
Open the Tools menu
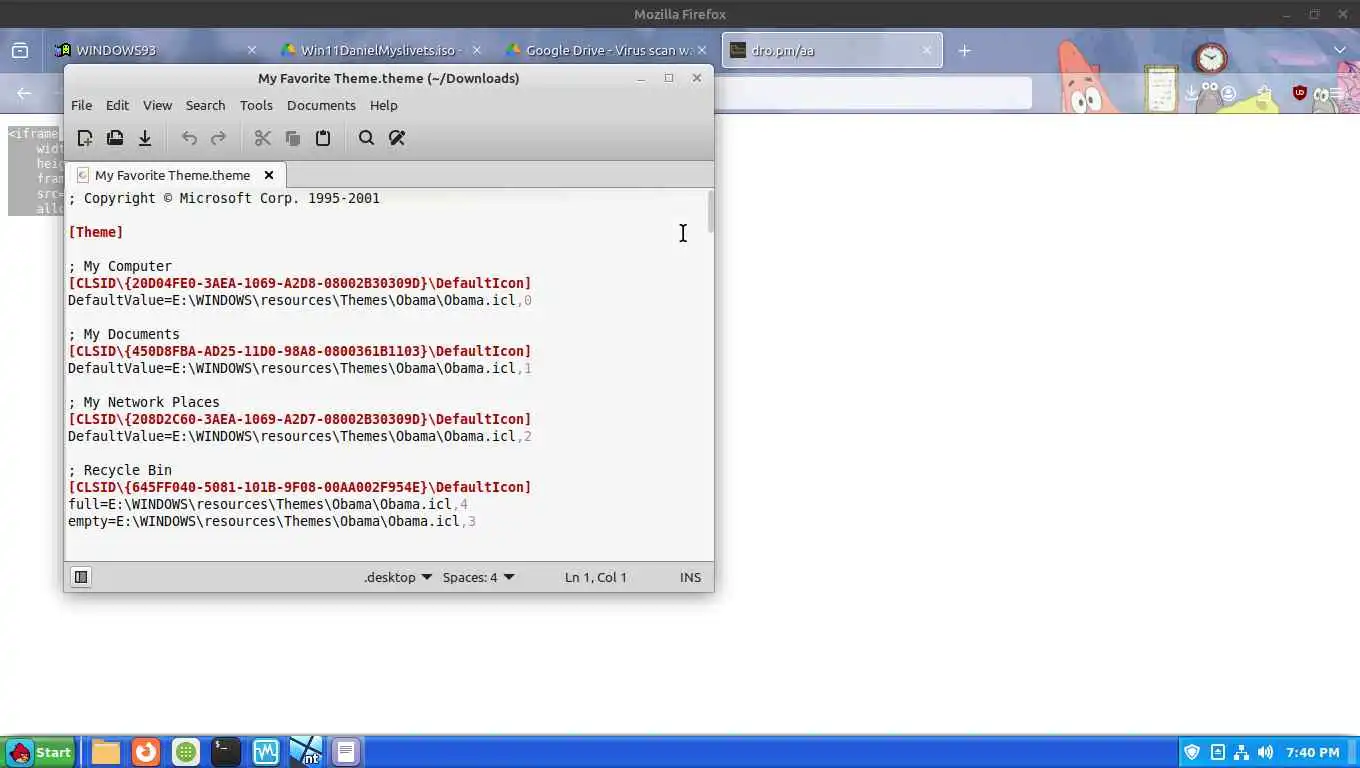coord(256,105)
